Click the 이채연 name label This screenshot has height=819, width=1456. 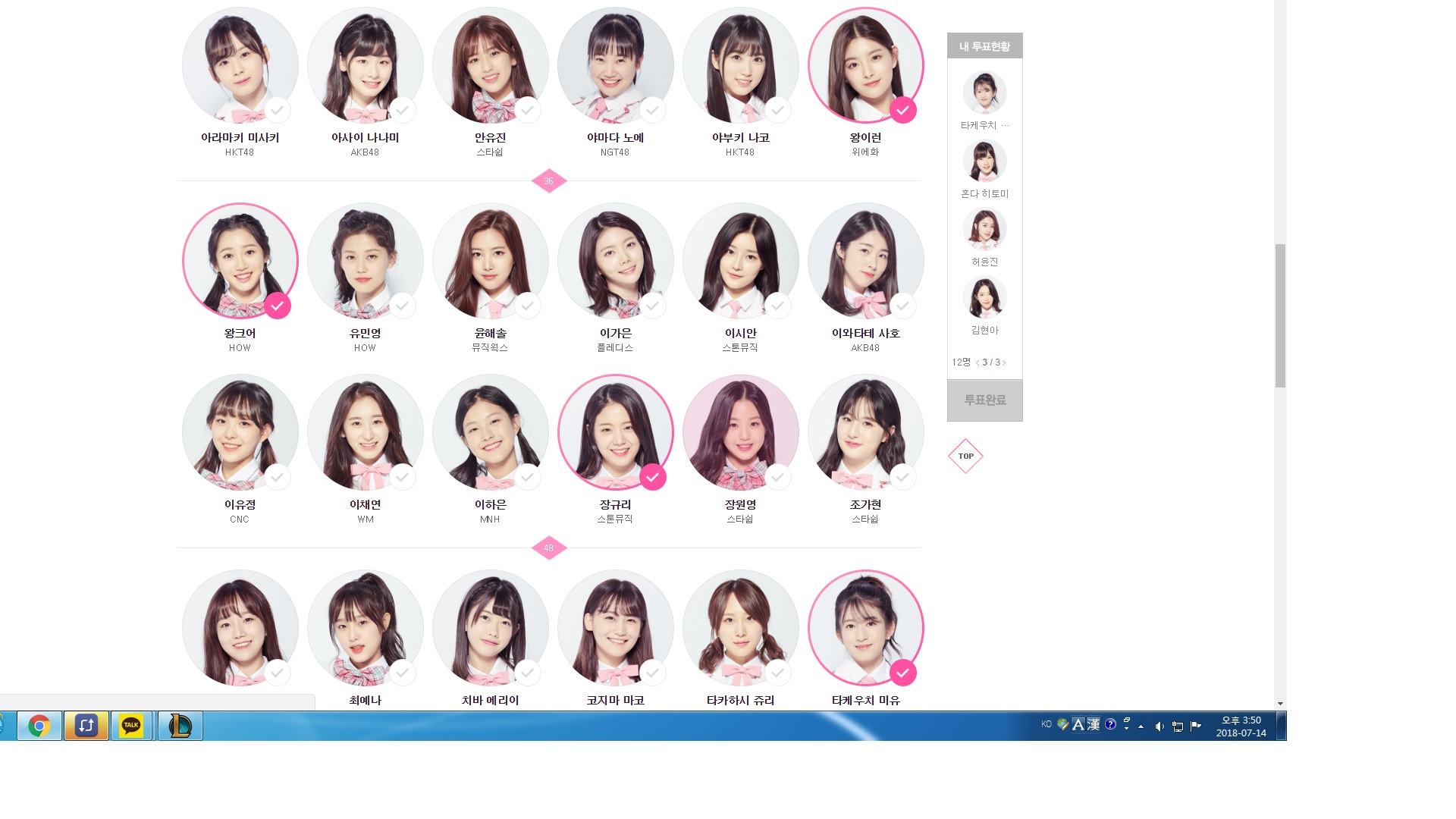[x=365, y=504]
